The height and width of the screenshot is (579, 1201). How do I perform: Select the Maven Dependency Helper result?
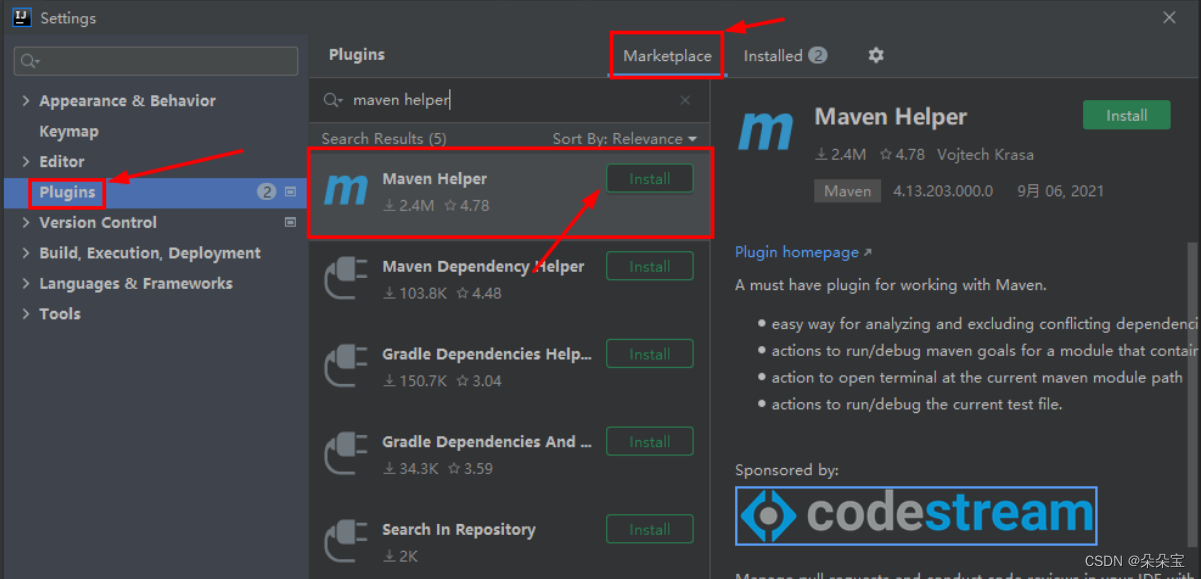tap(510, 279)
